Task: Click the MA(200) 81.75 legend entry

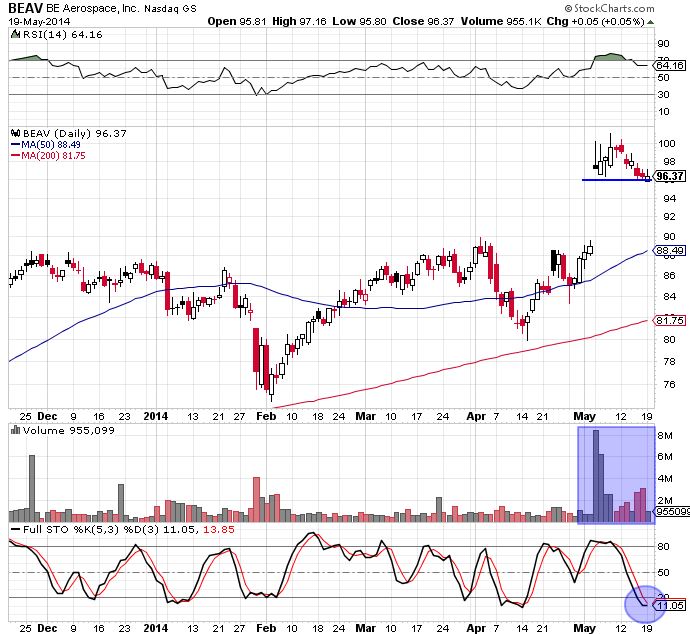Action: coord(48,155)
